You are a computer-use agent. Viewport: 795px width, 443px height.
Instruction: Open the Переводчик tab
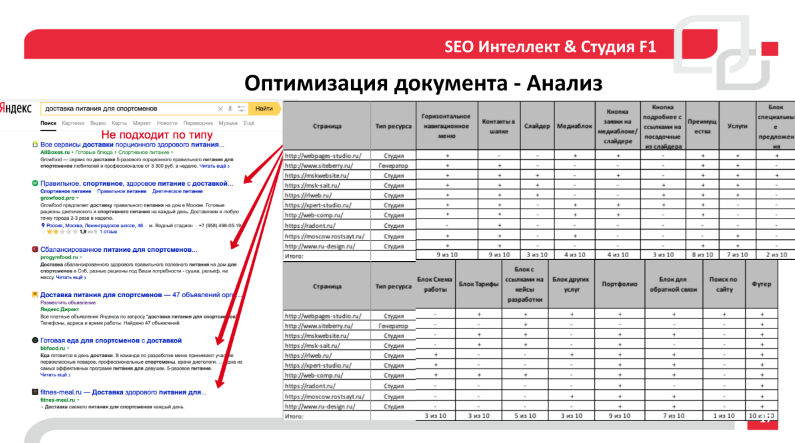[x=198, y=123]
